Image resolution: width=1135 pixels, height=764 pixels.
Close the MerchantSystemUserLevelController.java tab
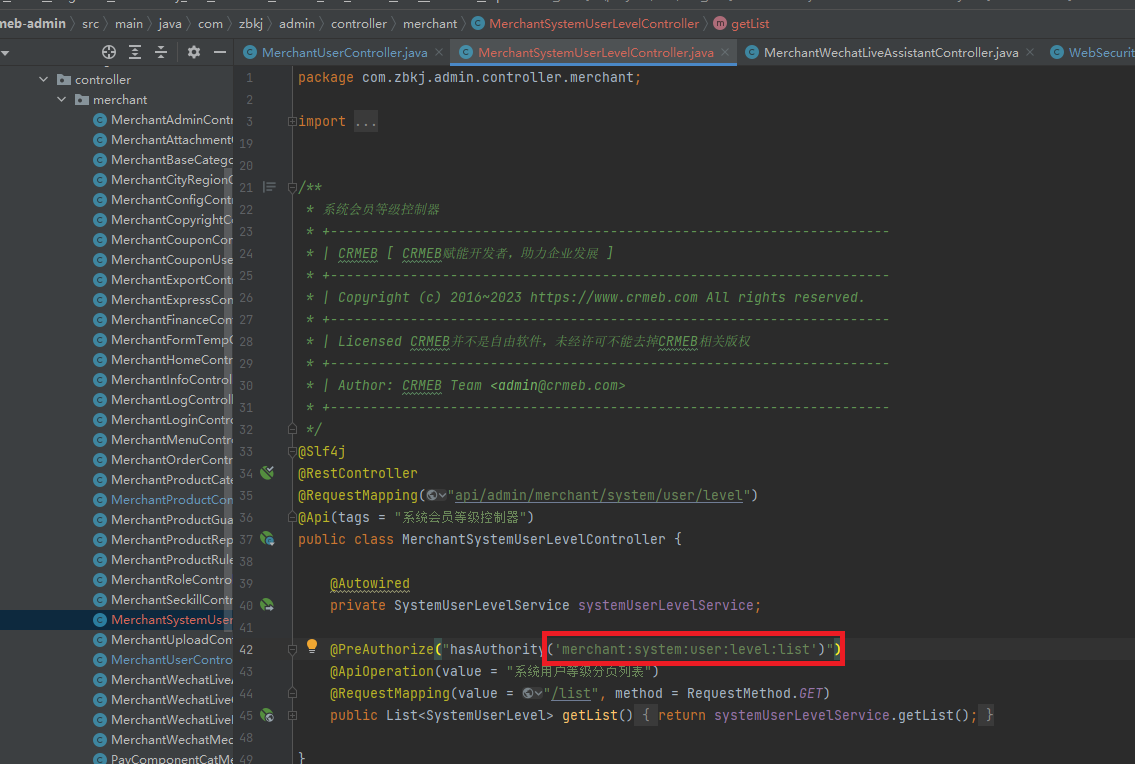tap(725, 52)
